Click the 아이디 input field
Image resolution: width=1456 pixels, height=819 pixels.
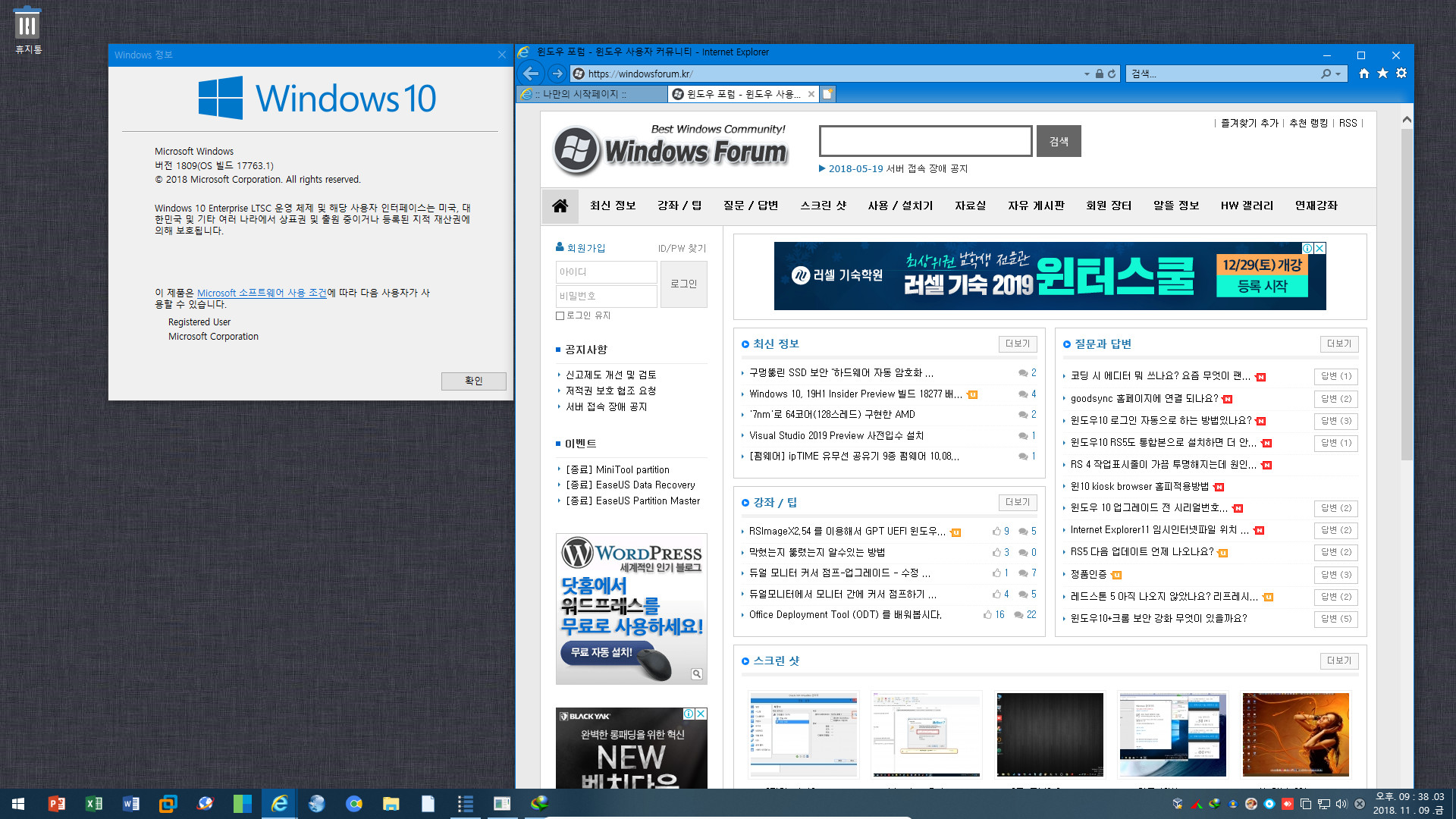coord(606,271)
